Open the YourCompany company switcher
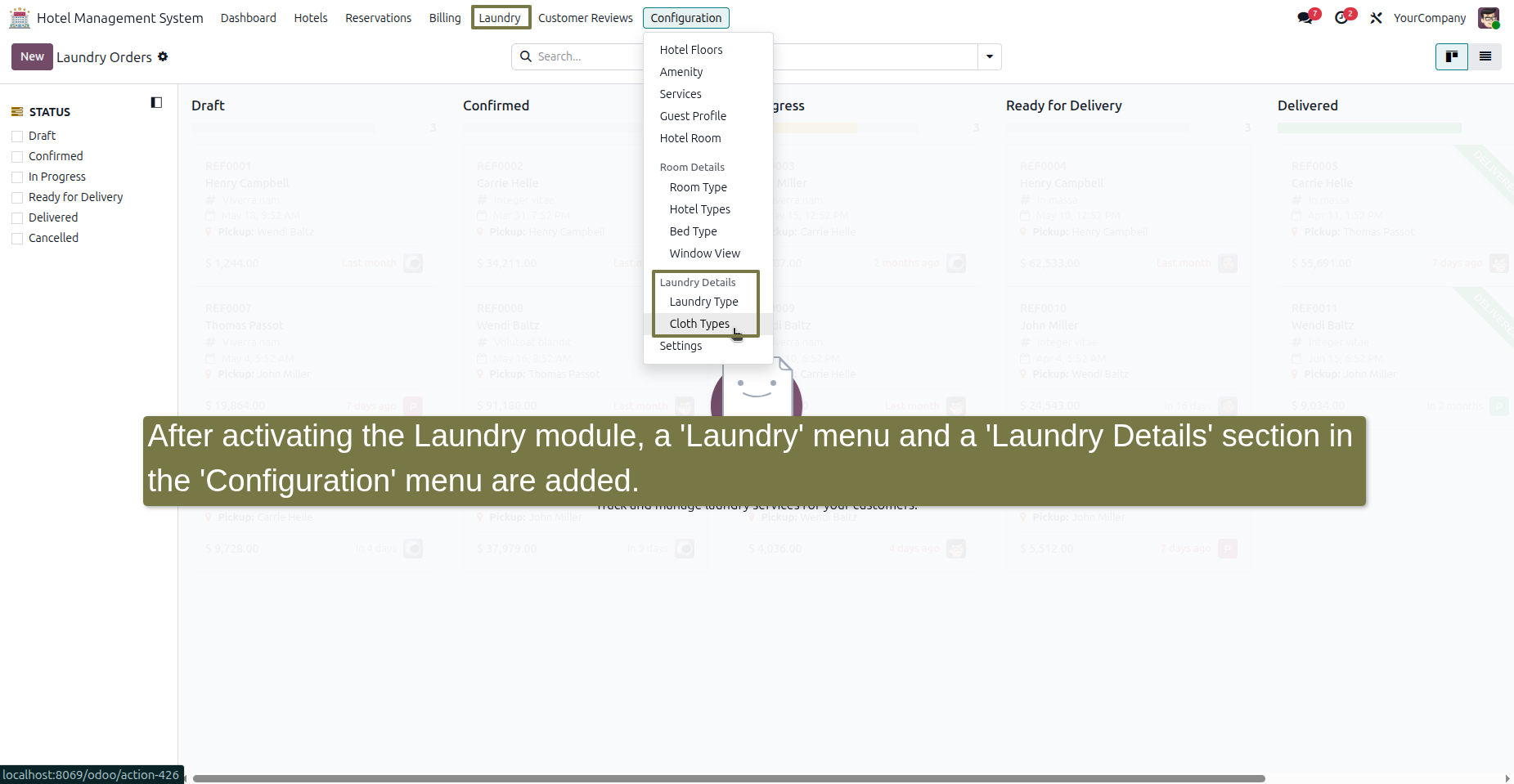This screenshot has height=784, width=1514. click(1430, 18)
